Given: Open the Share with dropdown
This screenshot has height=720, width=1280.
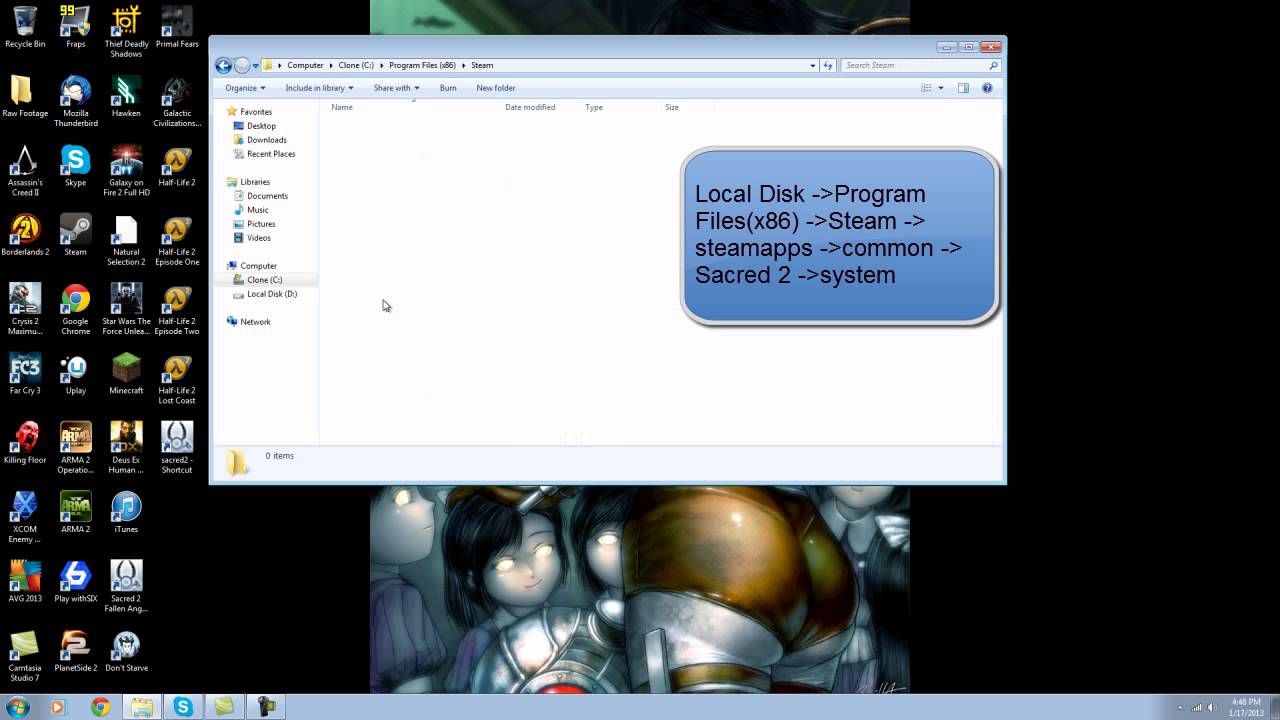Looking at the screenshot, I should 396,88.
